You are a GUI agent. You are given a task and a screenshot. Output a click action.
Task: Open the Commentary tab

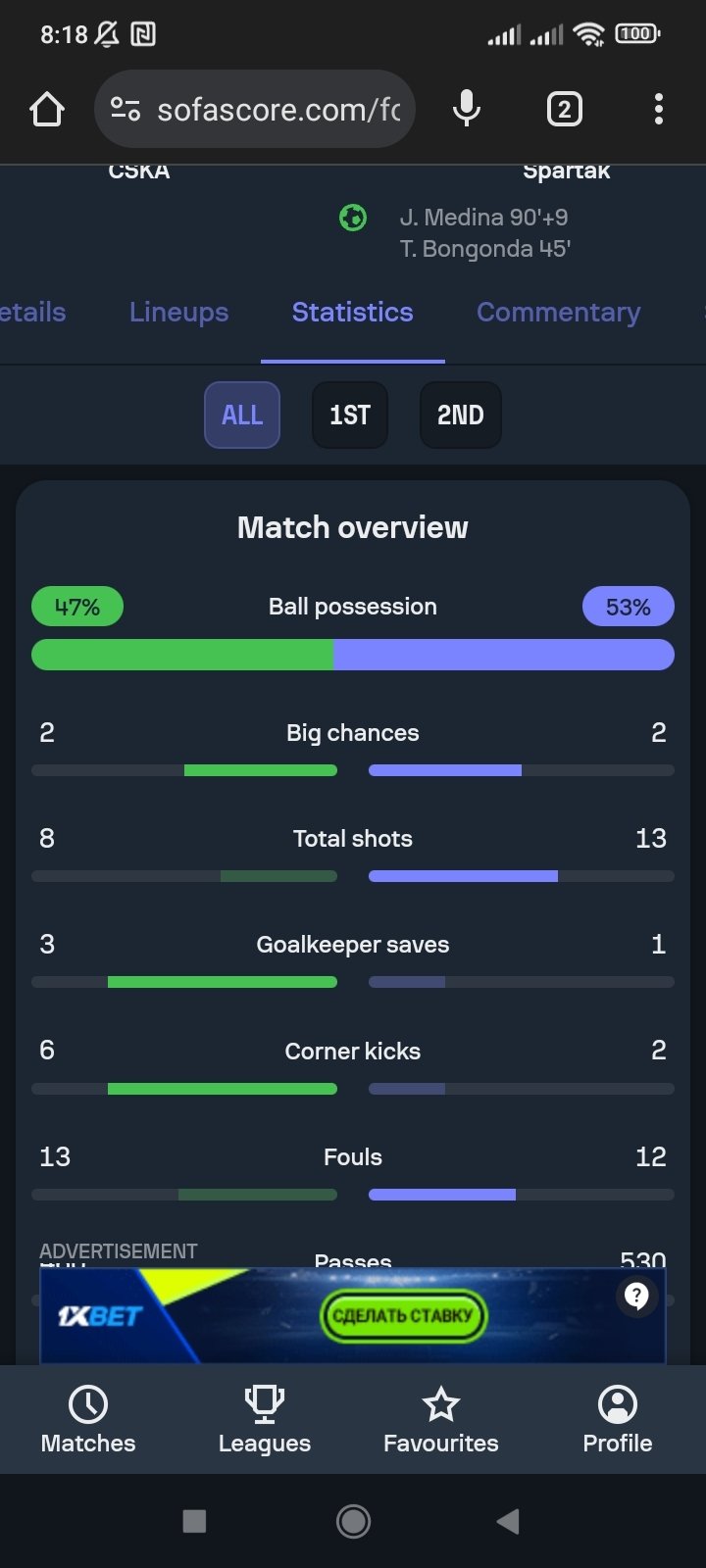tap(558, 313)
